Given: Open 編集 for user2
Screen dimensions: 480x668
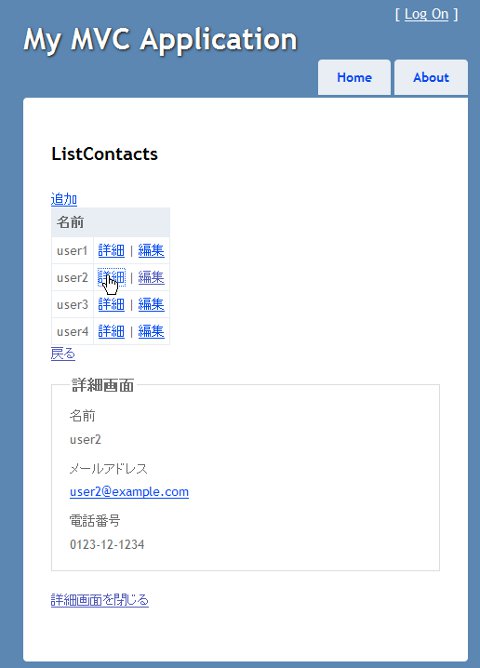Looking at the screenshot, I should tap(151, 278).
